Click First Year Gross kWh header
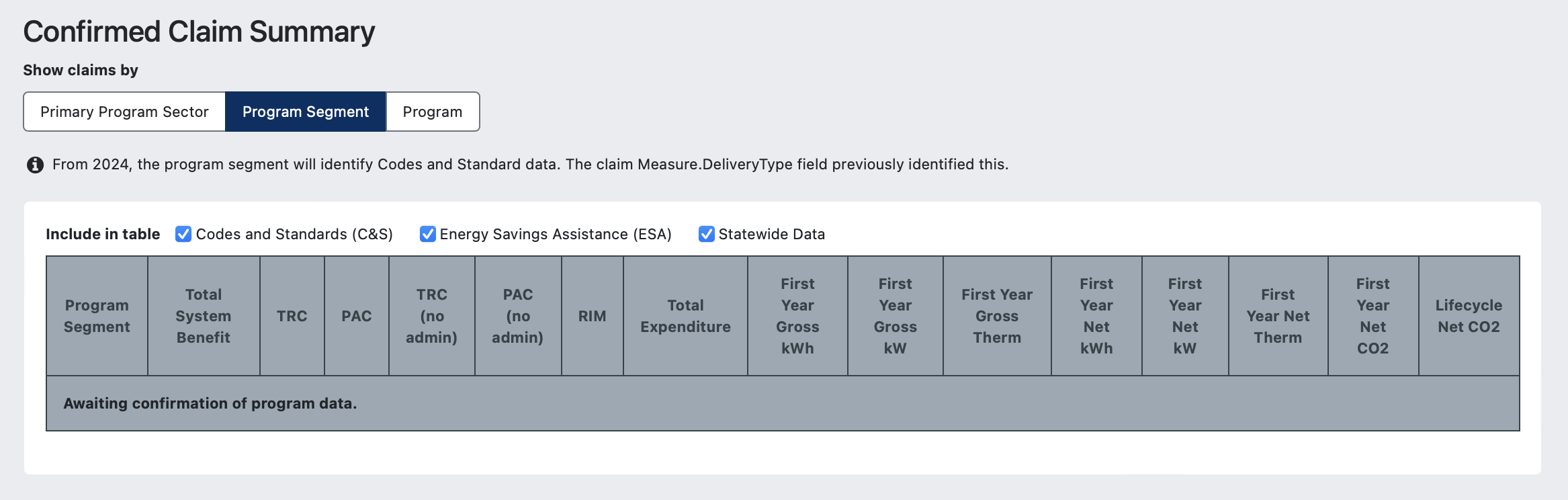The height and width of the screenshot is (500, 1568). click(x=797, y=316)
